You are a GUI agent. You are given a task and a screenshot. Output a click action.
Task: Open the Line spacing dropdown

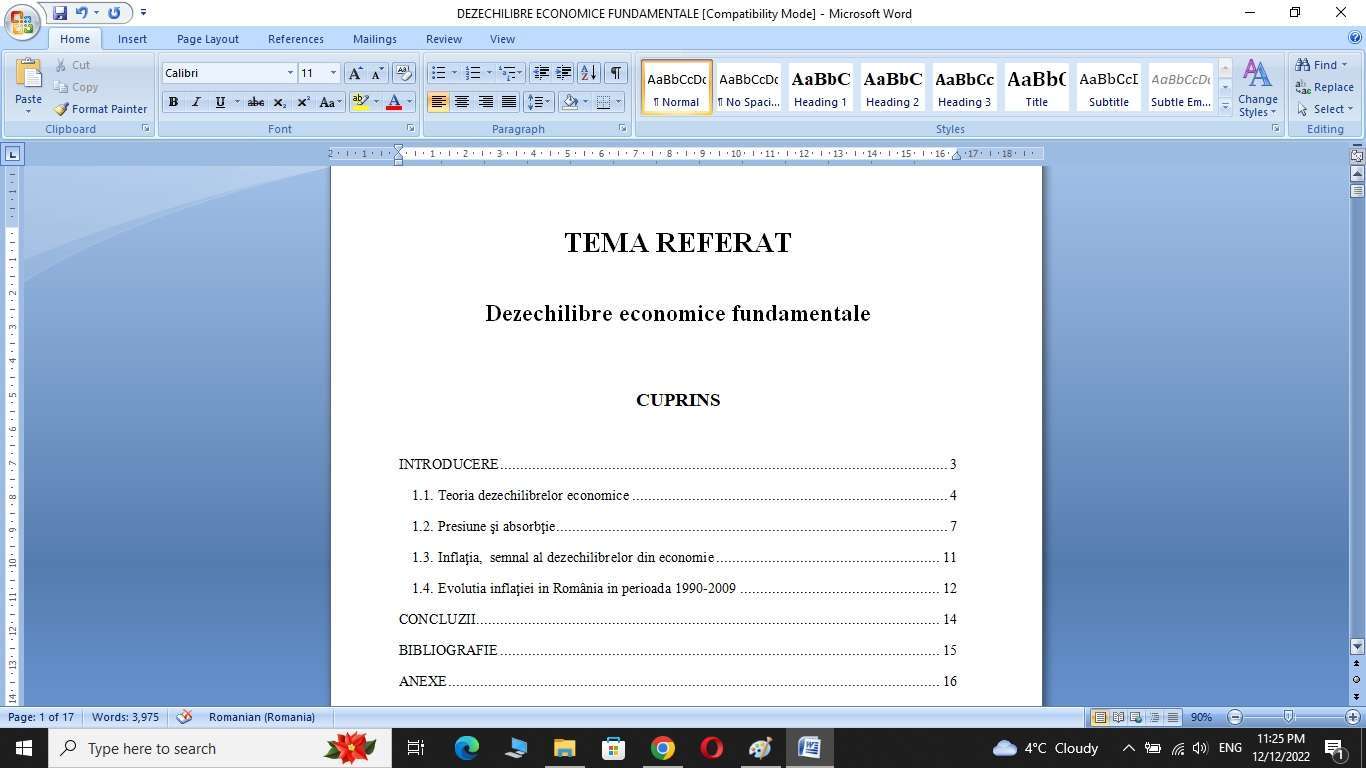tap(539, 102)
